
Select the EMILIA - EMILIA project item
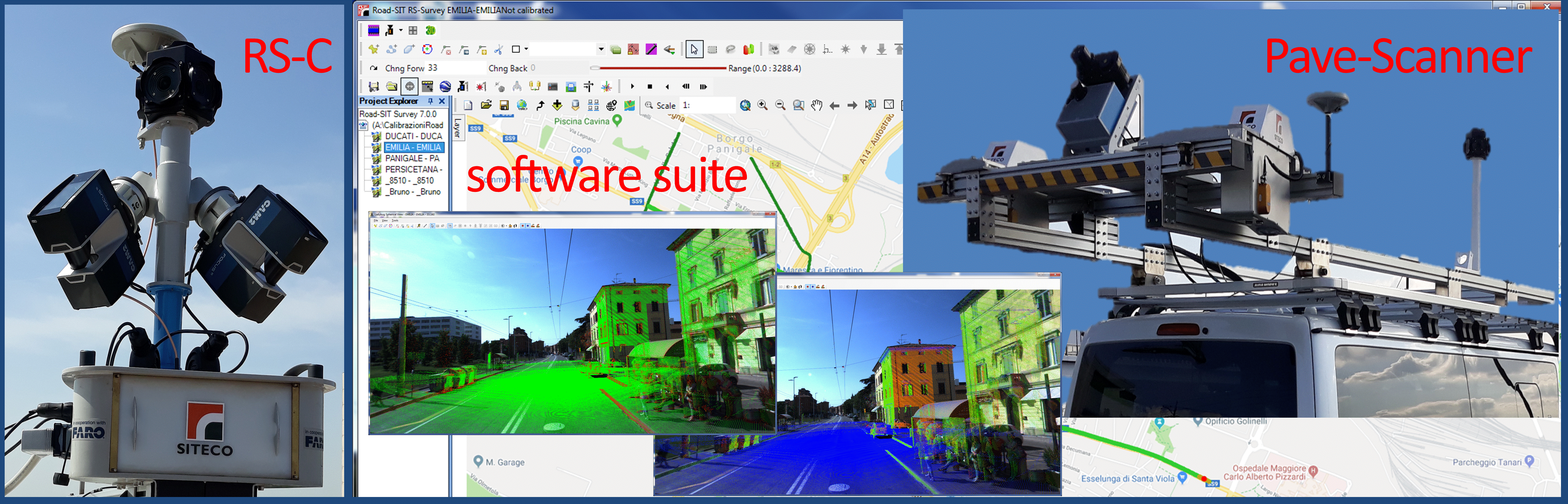point(413,148)
